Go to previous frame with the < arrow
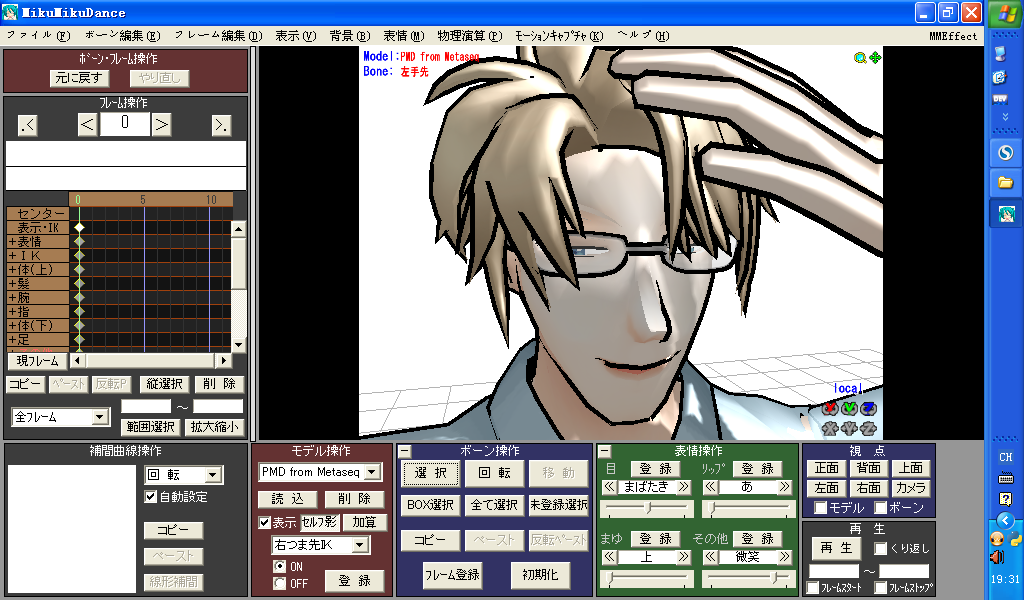 coord(88,125)
